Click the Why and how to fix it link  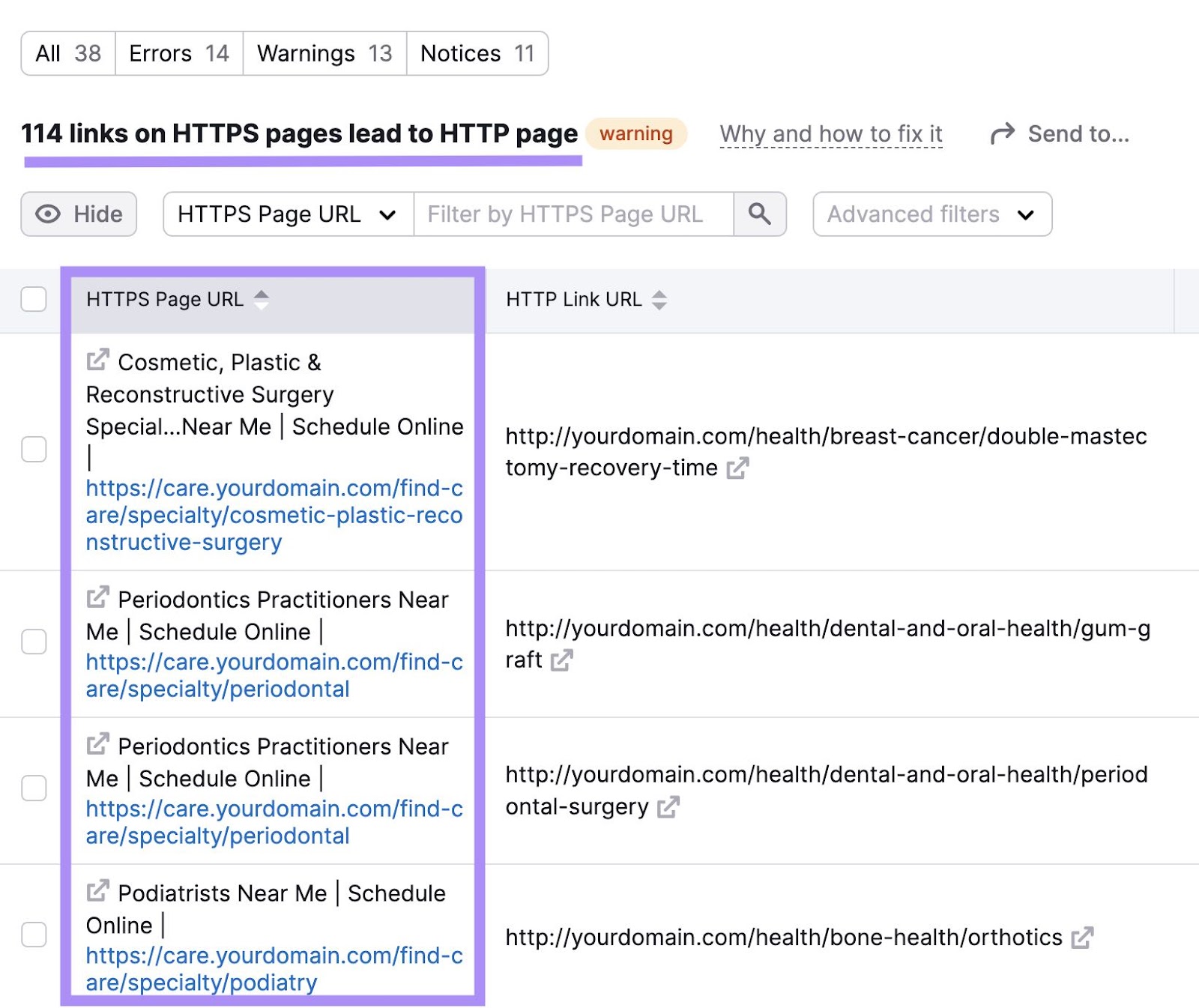click(830, 134)
